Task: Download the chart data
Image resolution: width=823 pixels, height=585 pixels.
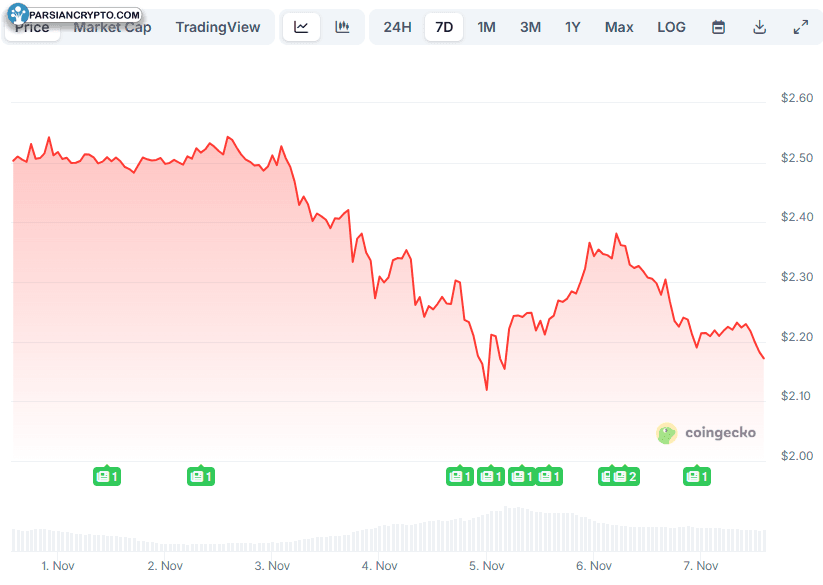Action: [759, 27]
